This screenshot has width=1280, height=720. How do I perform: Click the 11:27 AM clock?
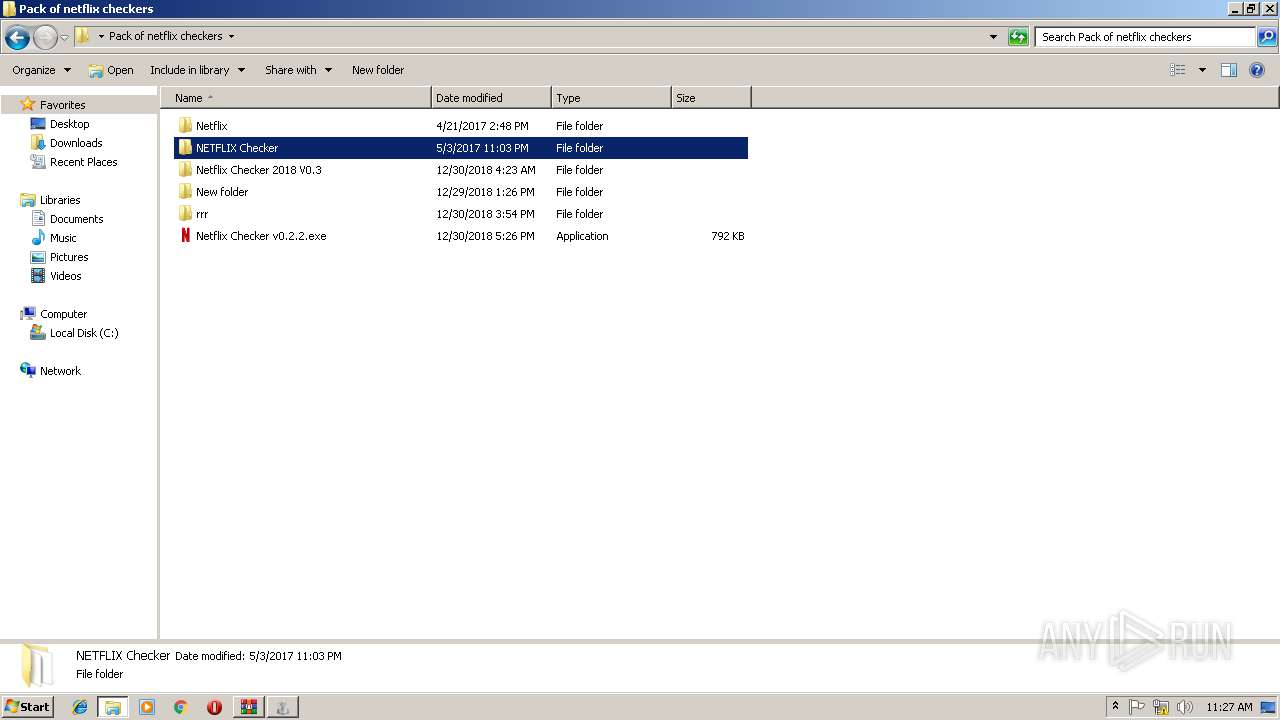coord(1229,707)
